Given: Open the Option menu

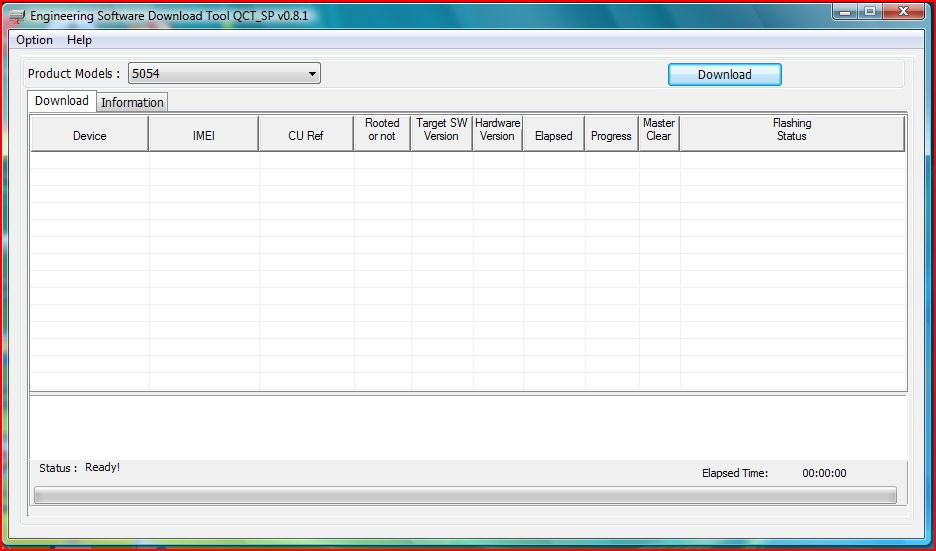Looking at the screenshot, I should (x=35, y=40).
